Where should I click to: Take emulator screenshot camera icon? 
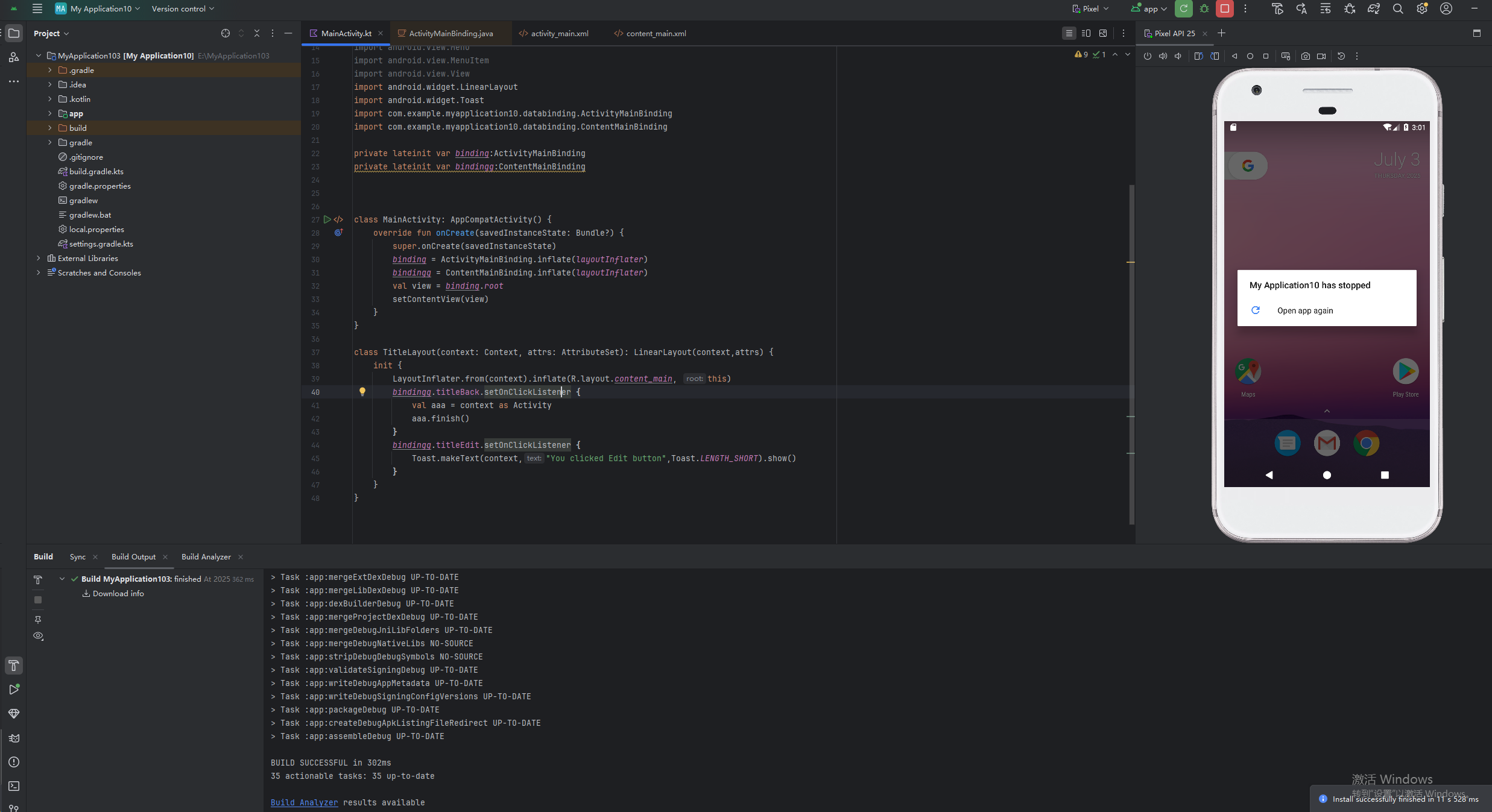[1305, 56]
